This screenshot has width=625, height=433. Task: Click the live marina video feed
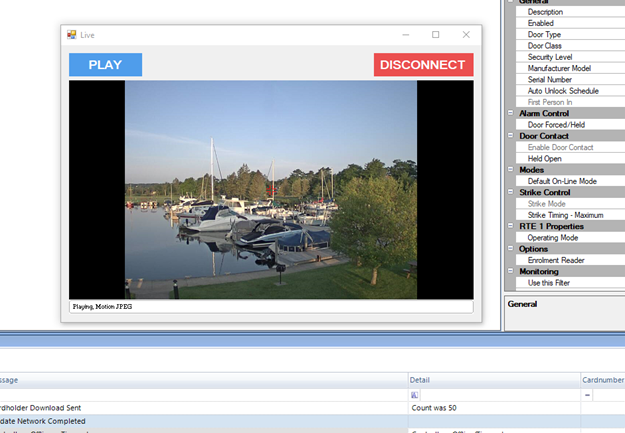pos(271,190)
